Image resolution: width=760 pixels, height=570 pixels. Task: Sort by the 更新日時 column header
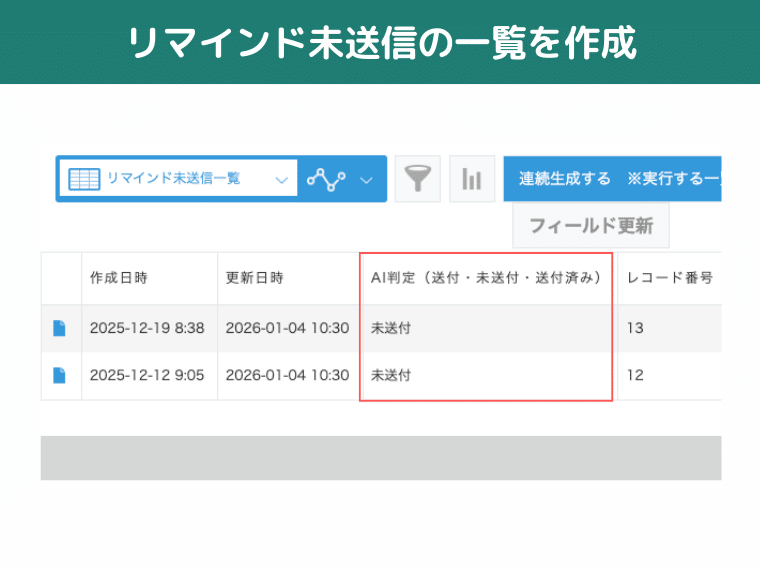point(255,278)
